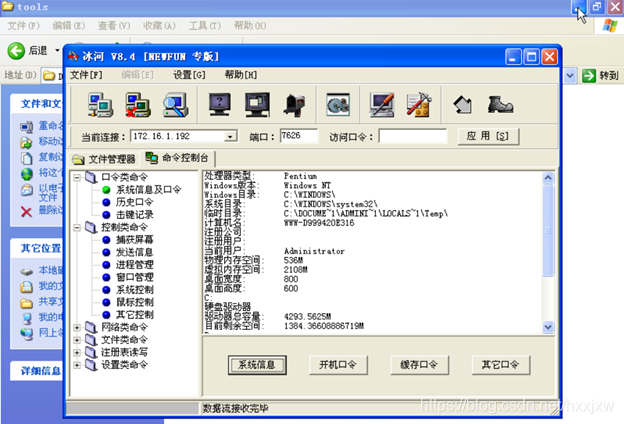Screen dimensions: 624x424
Task: Click the 端口 port input field
Action: [298, 136]
